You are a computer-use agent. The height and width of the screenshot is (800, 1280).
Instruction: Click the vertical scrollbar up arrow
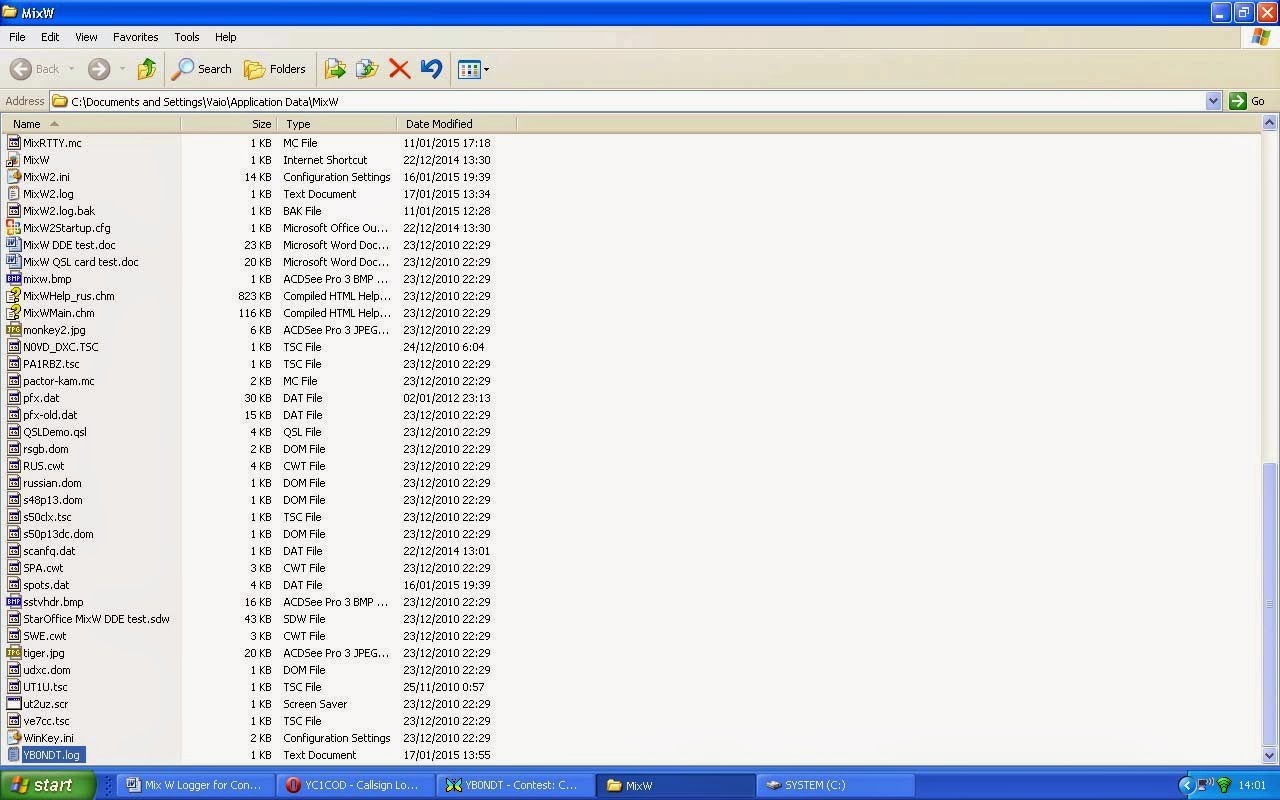[1270, 123]
